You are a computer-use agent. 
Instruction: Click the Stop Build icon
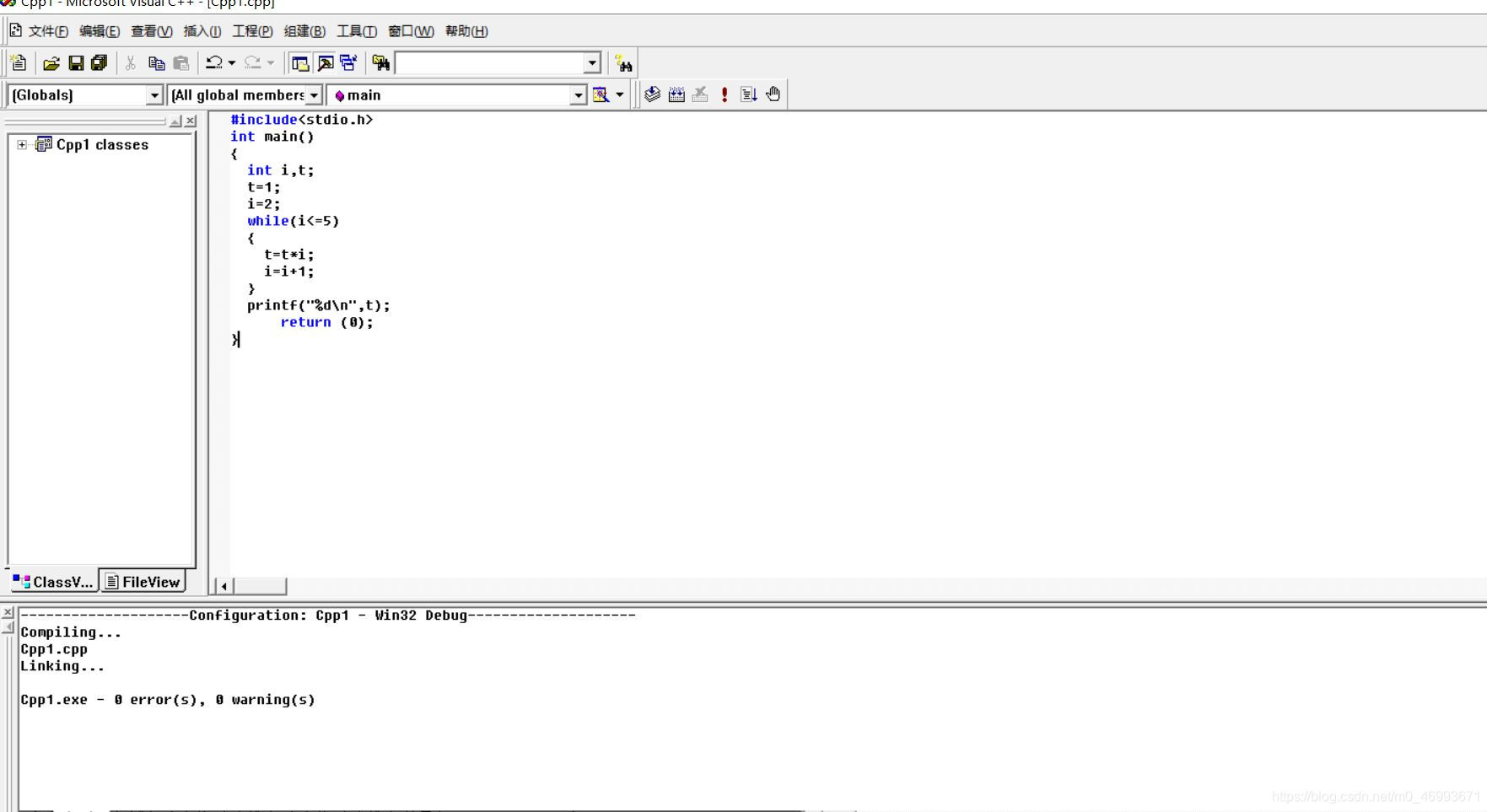coord(700,94)
